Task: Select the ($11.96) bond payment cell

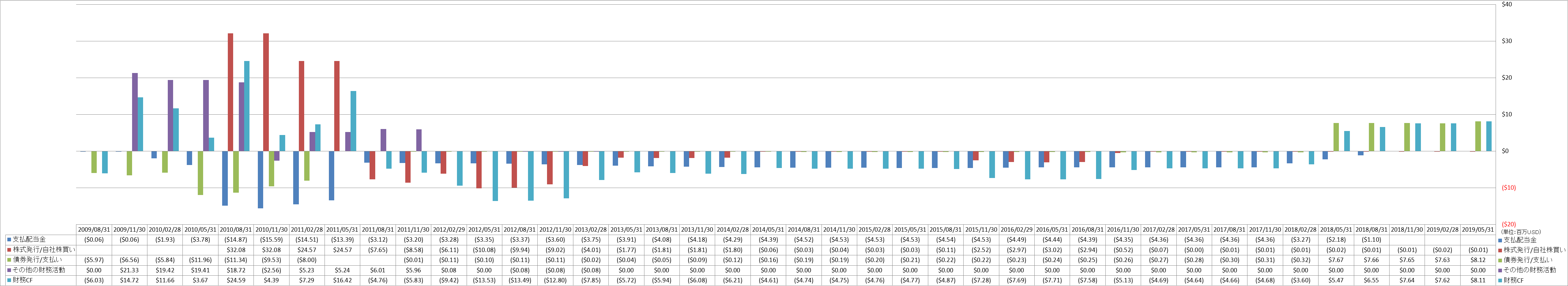Action: 200,260
